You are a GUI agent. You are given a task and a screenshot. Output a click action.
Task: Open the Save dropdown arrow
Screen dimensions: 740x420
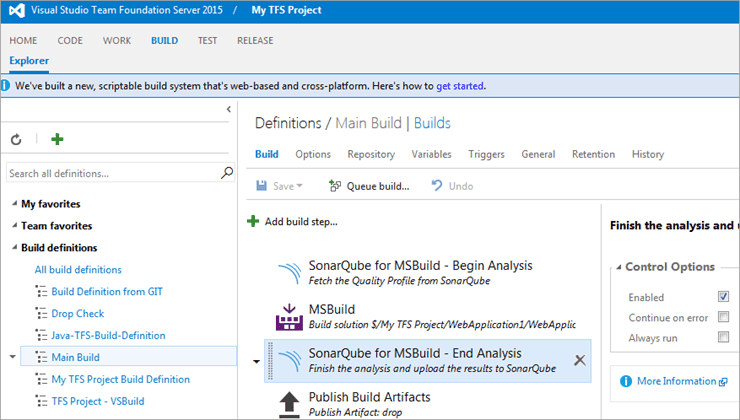click(299, 186)
